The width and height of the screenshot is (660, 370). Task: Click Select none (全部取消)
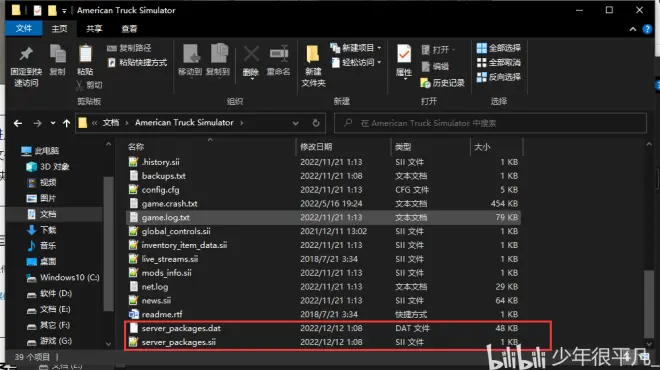tap(499, 63)
